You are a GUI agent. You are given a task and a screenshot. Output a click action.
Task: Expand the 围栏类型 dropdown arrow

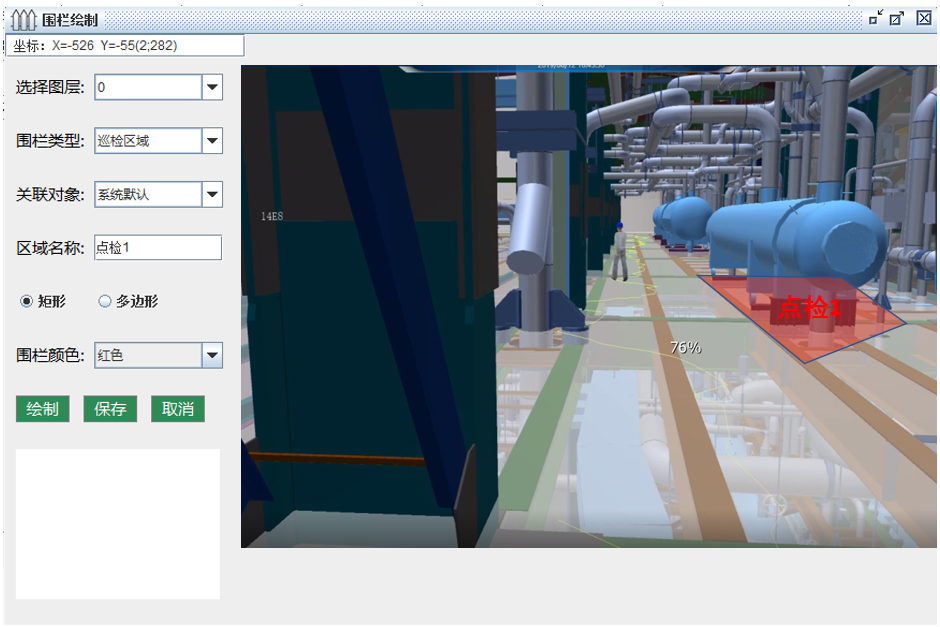[212, 141]
